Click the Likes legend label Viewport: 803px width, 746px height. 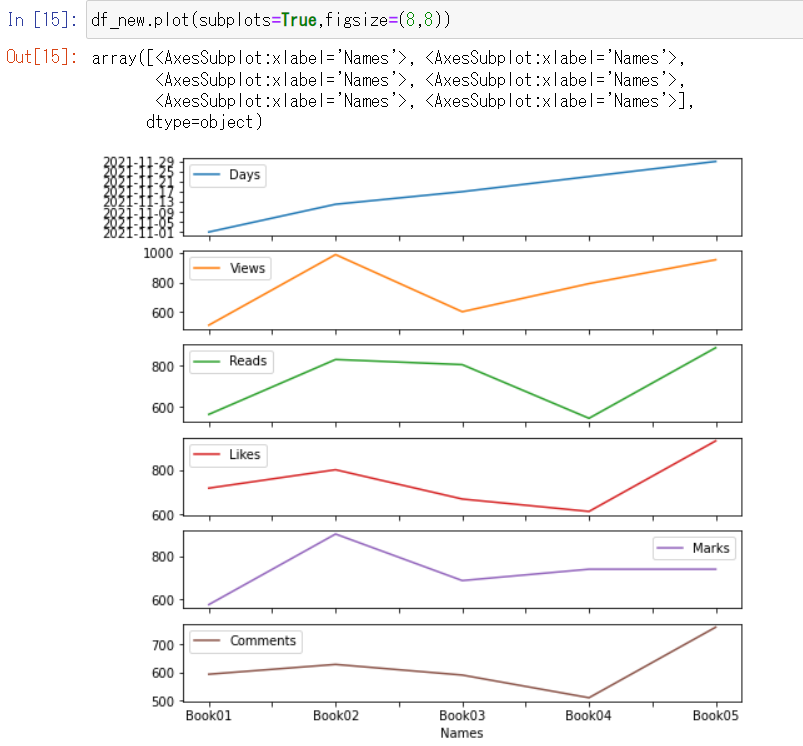(x=245, y=455)
